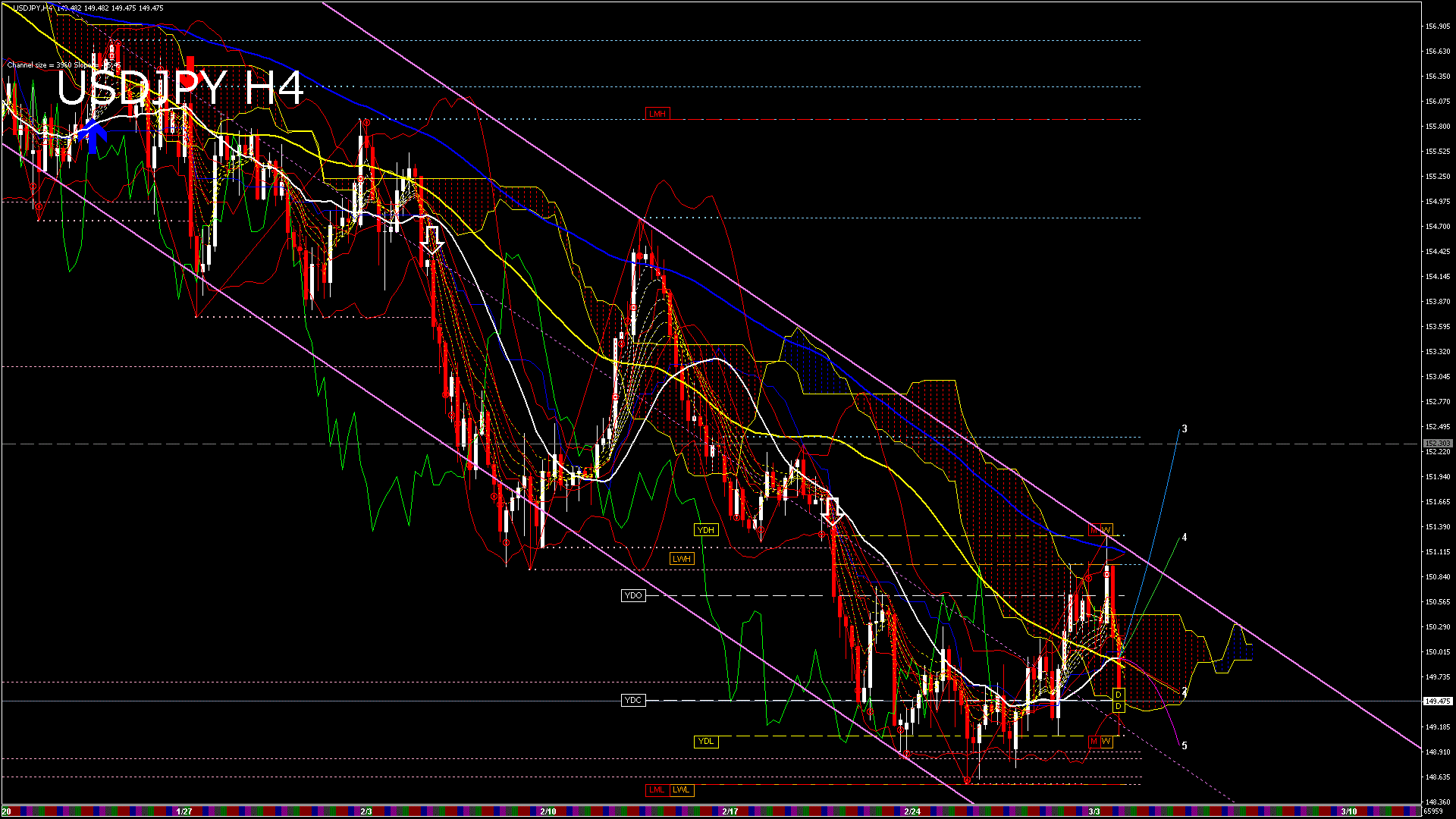Viewport: 1456px width, 819px height.
Task: Click the LML level label
Action: click(657, 790)
